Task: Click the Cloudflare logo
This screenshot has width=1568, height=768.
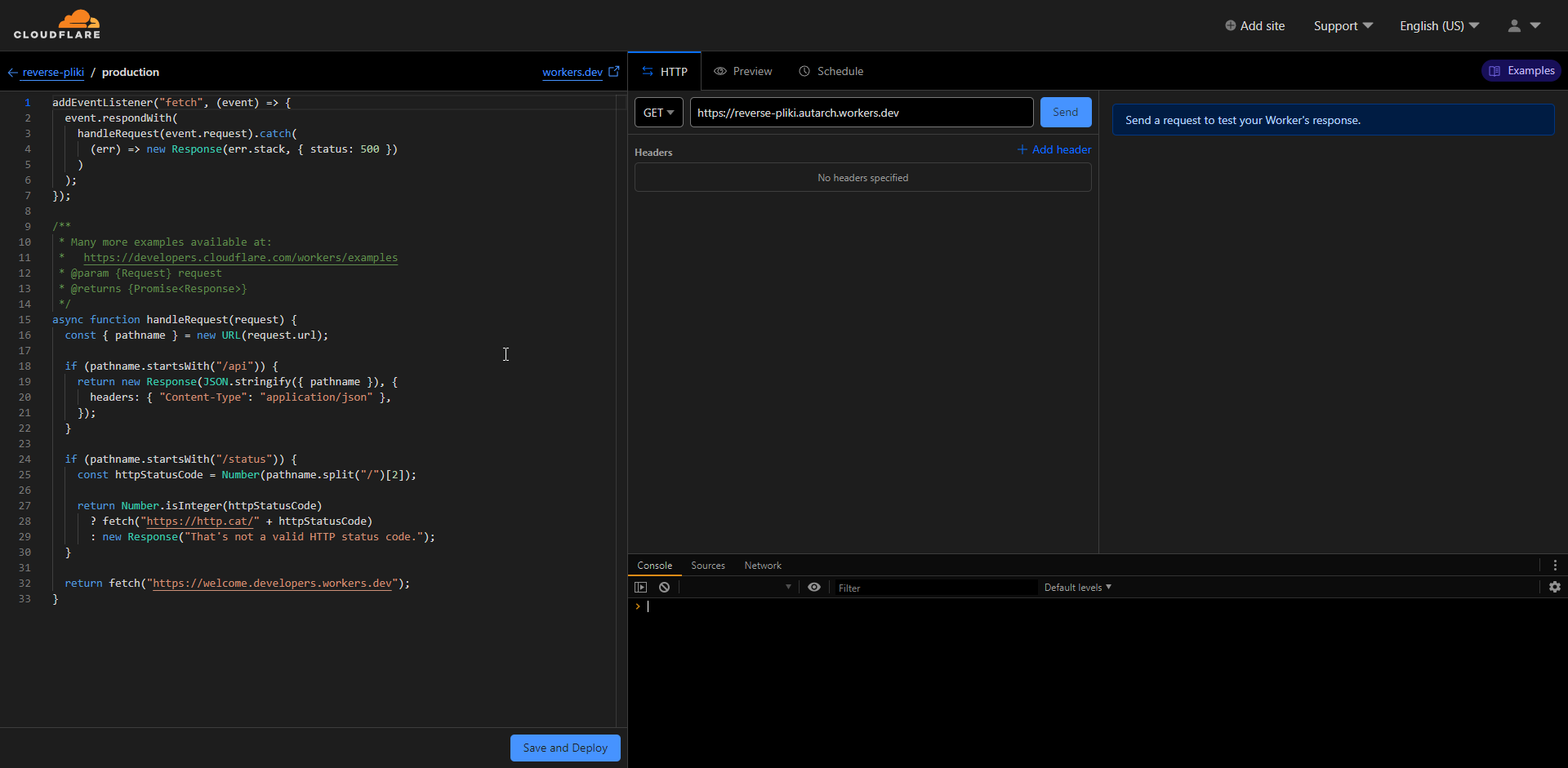Action: click(x=57, y=24)
